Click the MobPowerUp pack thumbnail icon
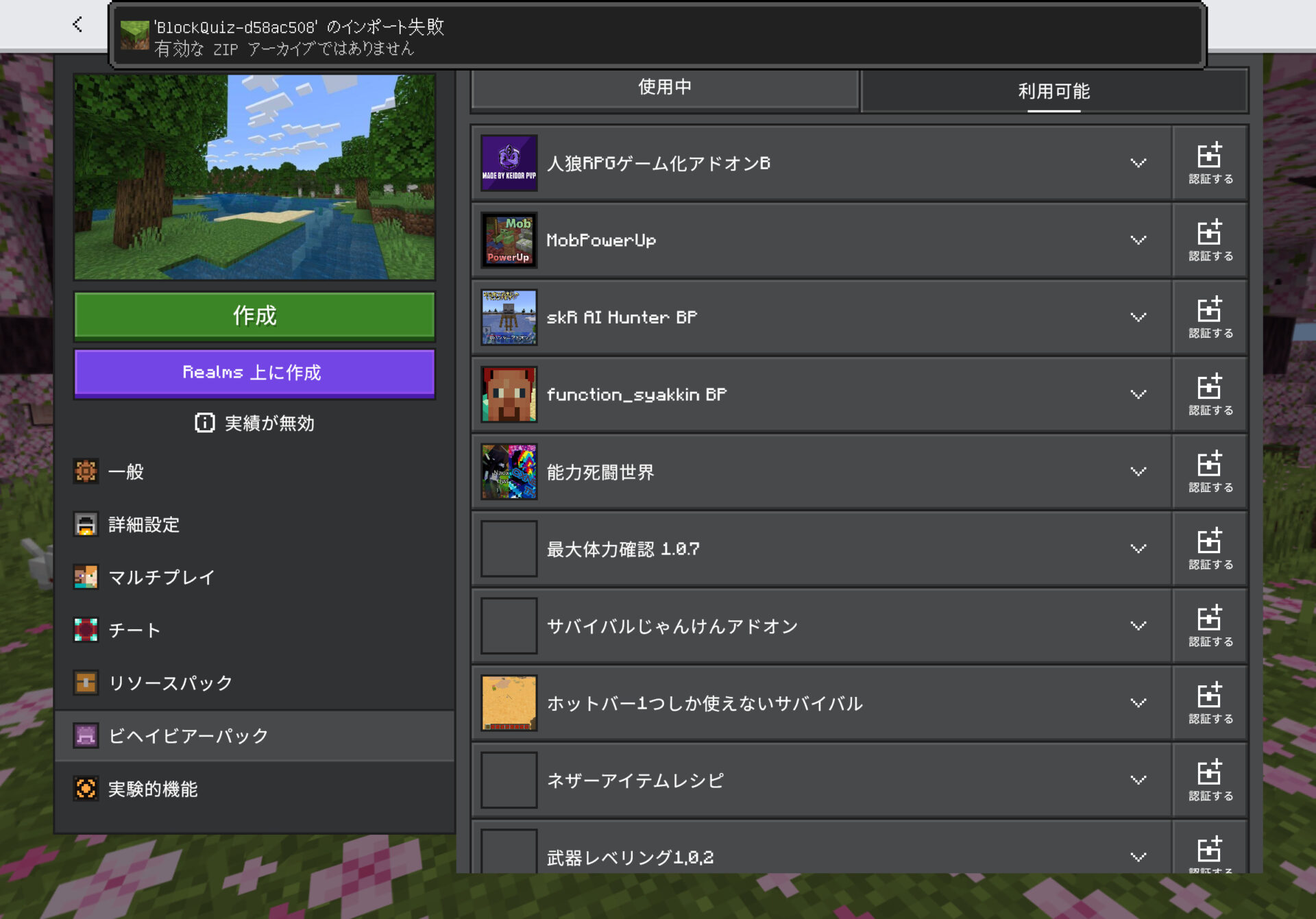The image size is (1316, 919). (509, 240)
